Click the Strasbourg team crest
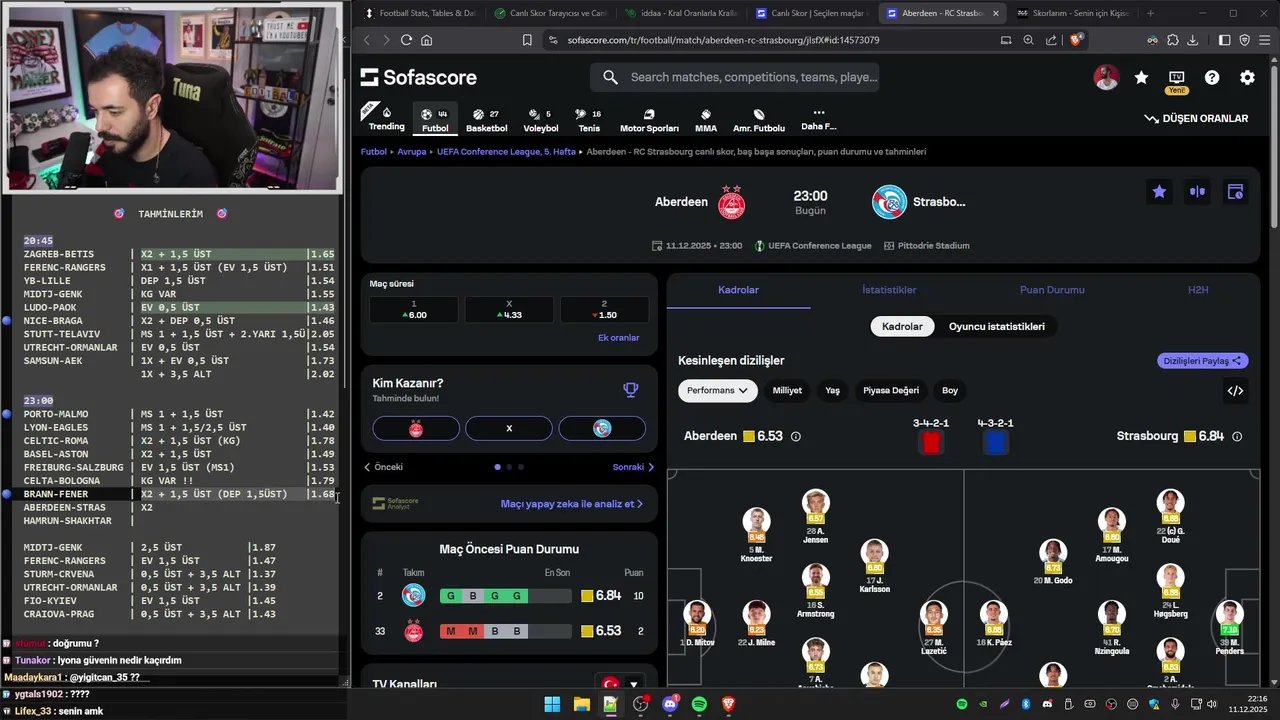The height and width of the screenshot is (720, 1280). (889, 202)
